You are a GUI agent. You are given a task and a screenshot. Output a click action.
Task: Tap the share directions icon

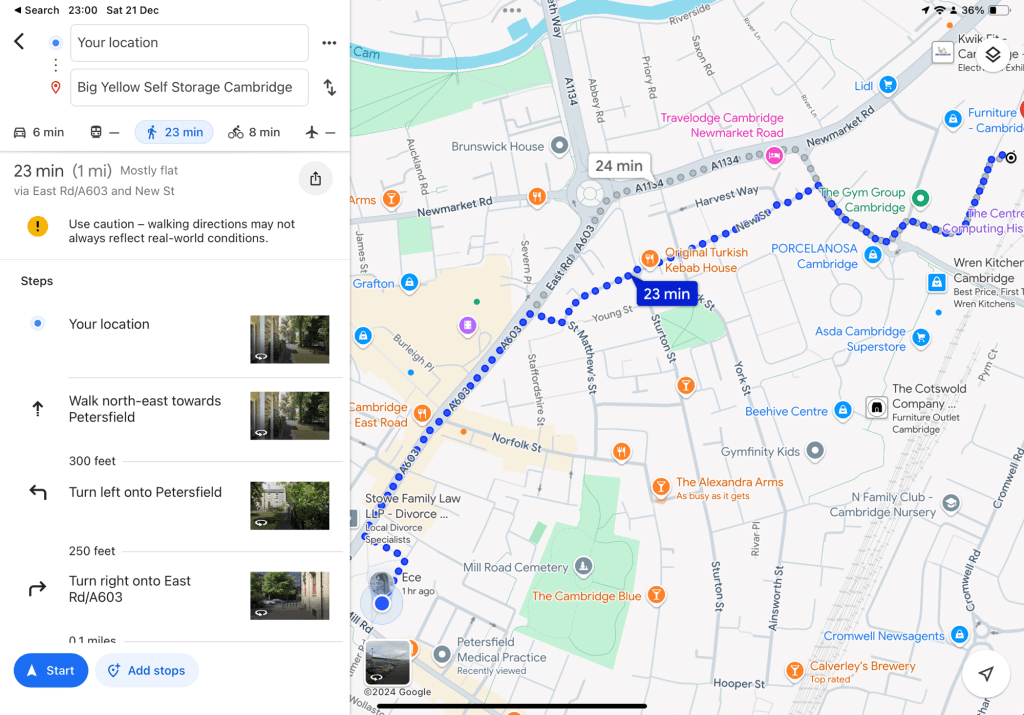(x=315, y=179)
